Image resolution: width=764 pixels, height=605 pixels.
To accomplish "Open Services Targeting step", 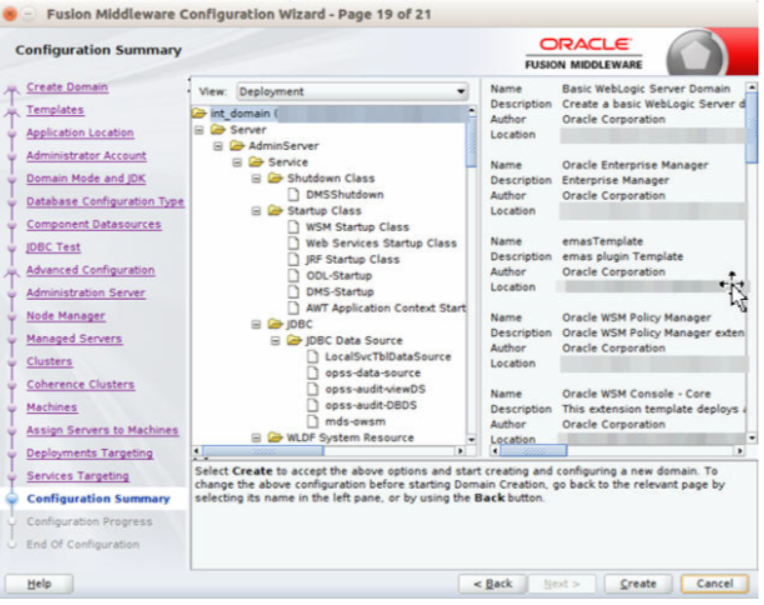I will point(78,476).
